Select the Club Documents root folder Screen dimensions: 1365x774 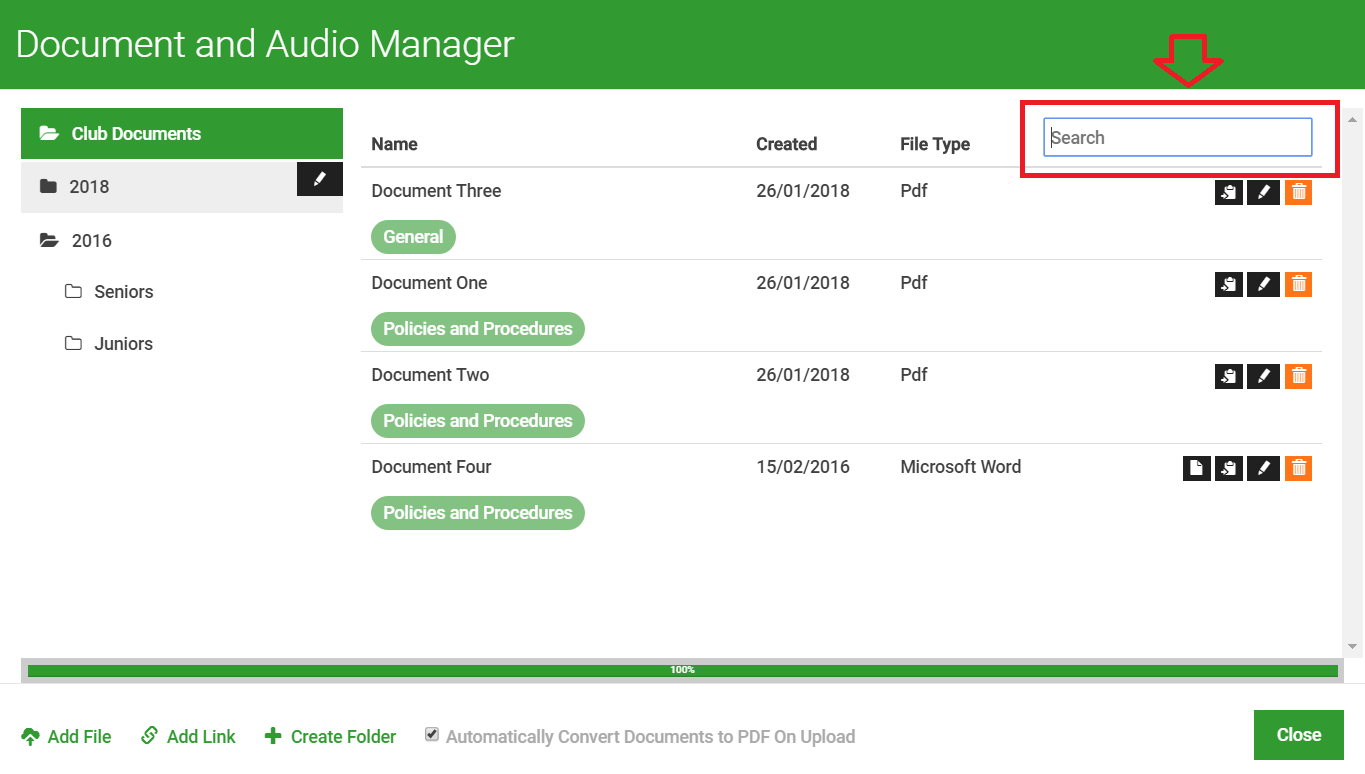tap(182, 133)
